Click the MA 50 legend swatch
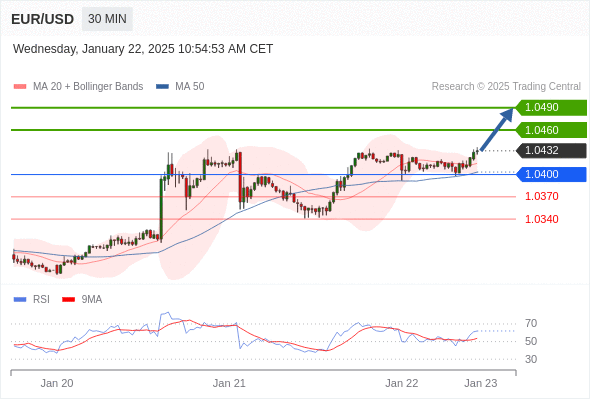Screen dimensions: 590x400 (162, 87)
